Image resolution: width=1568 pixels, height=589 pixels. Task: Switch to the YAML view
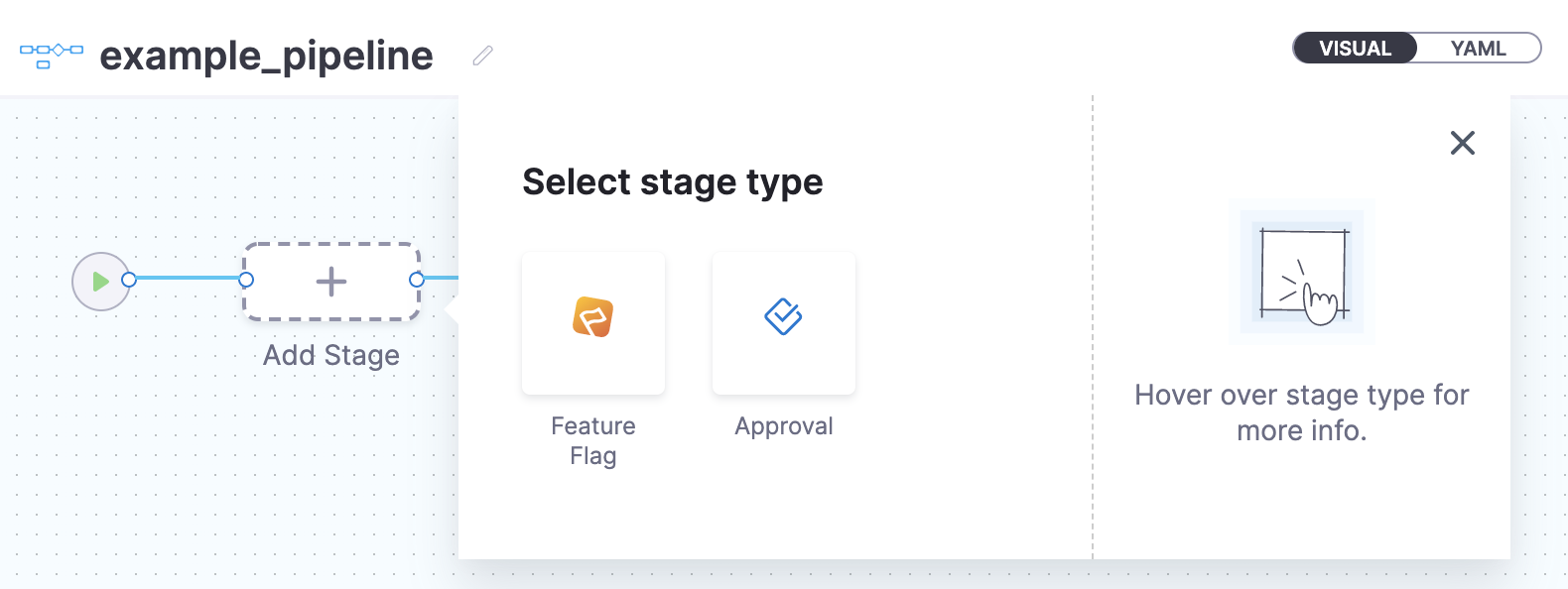pos(1479,49)
